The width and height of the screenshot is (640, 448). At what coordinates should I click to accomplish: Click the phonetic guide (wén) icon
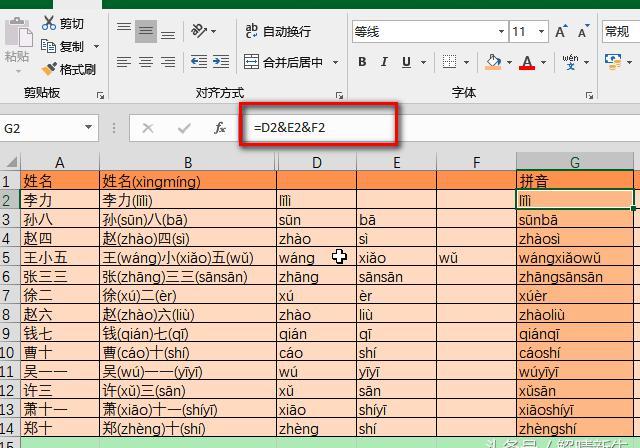570,62
